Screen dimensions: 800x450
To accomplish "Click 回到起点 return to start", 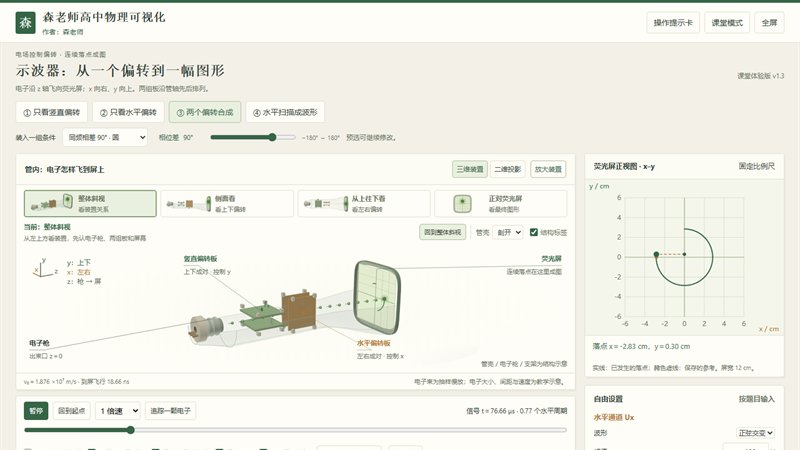I will (x=71, y=411).
